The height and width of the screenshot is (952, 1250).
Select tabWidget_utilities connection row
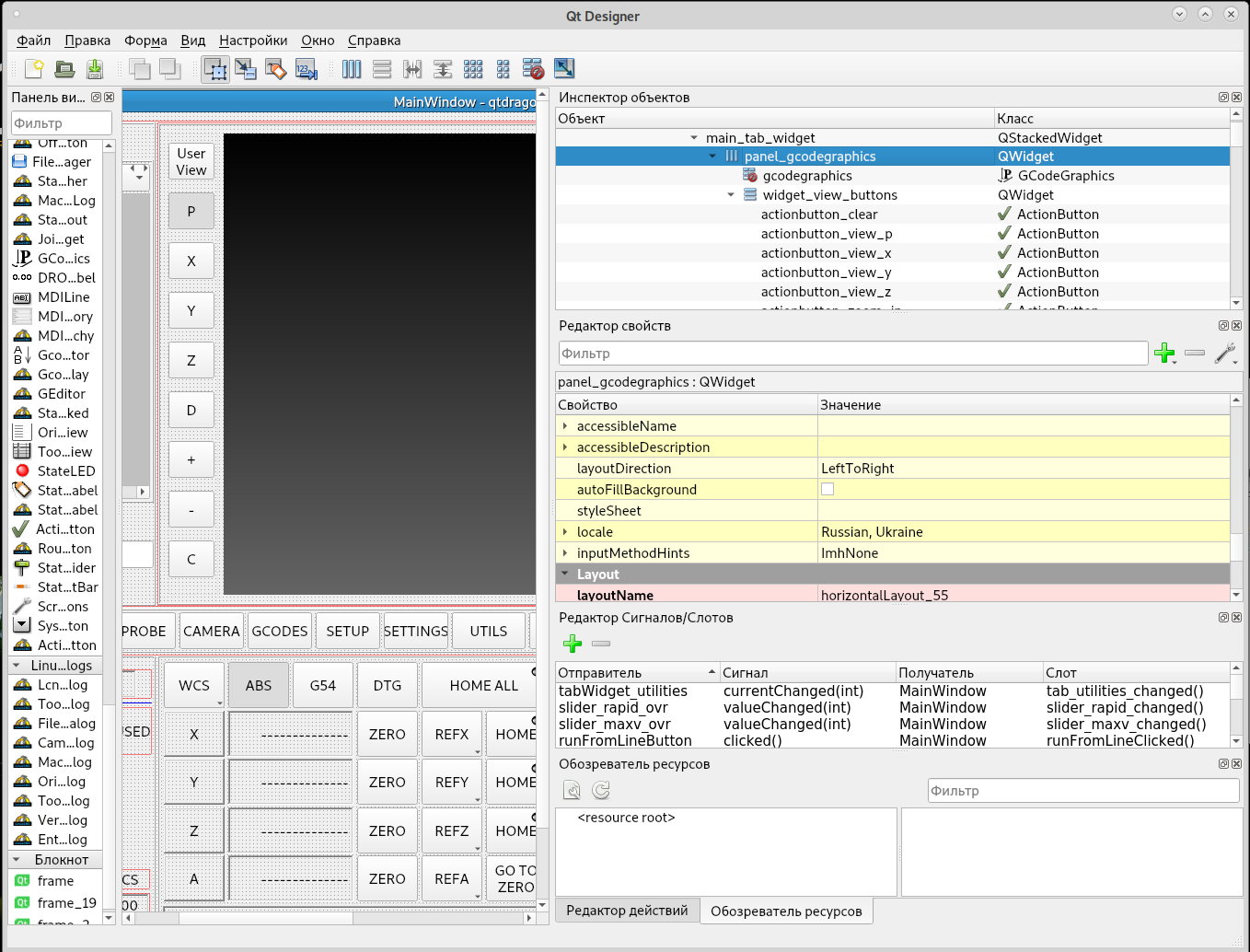point(893,691)
